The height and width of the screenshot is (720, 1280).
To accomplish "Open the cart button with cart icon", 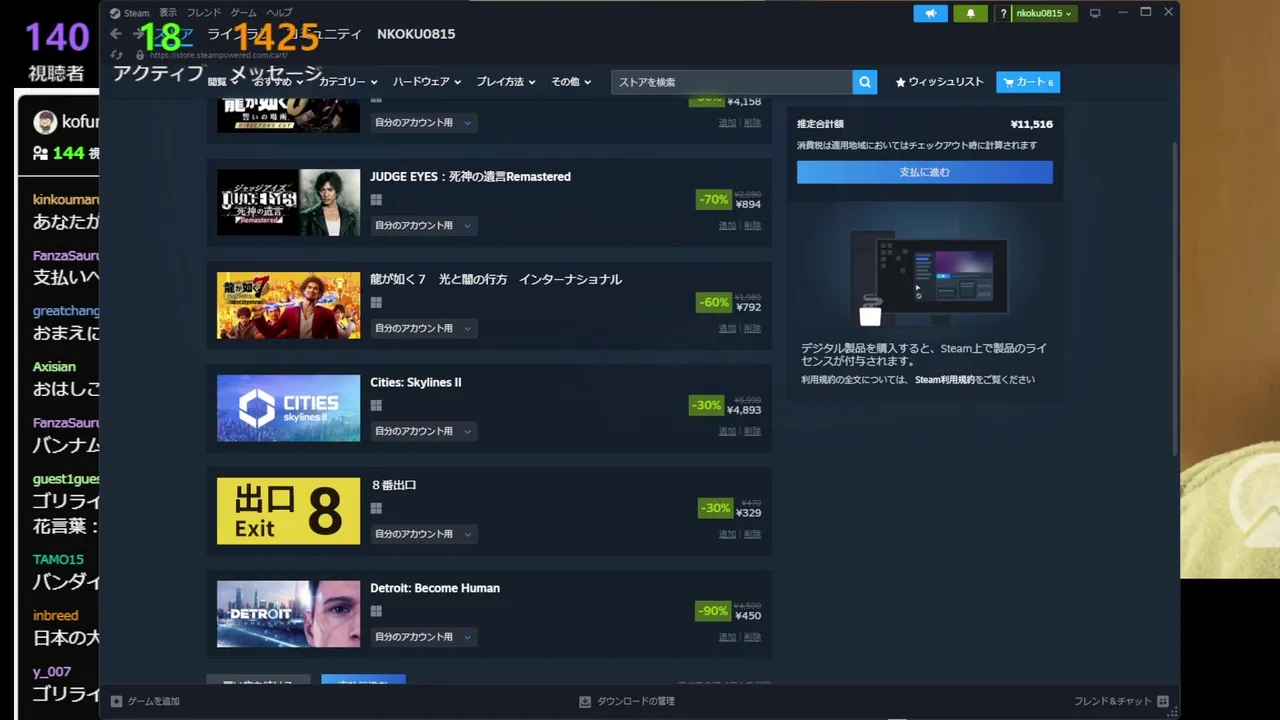I will 1028,82.
